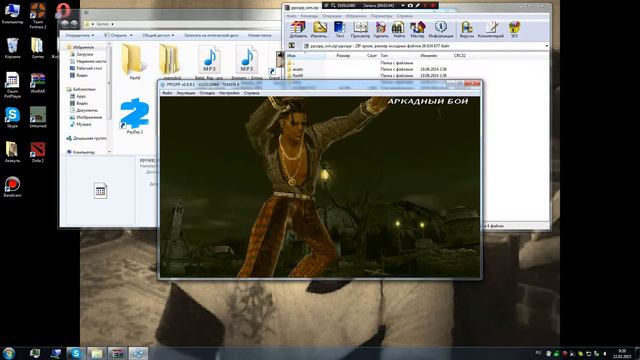This screenshot has height=360, width=640.
Task: Select Компьютер in Explorer sidebar
Action: 81,152
